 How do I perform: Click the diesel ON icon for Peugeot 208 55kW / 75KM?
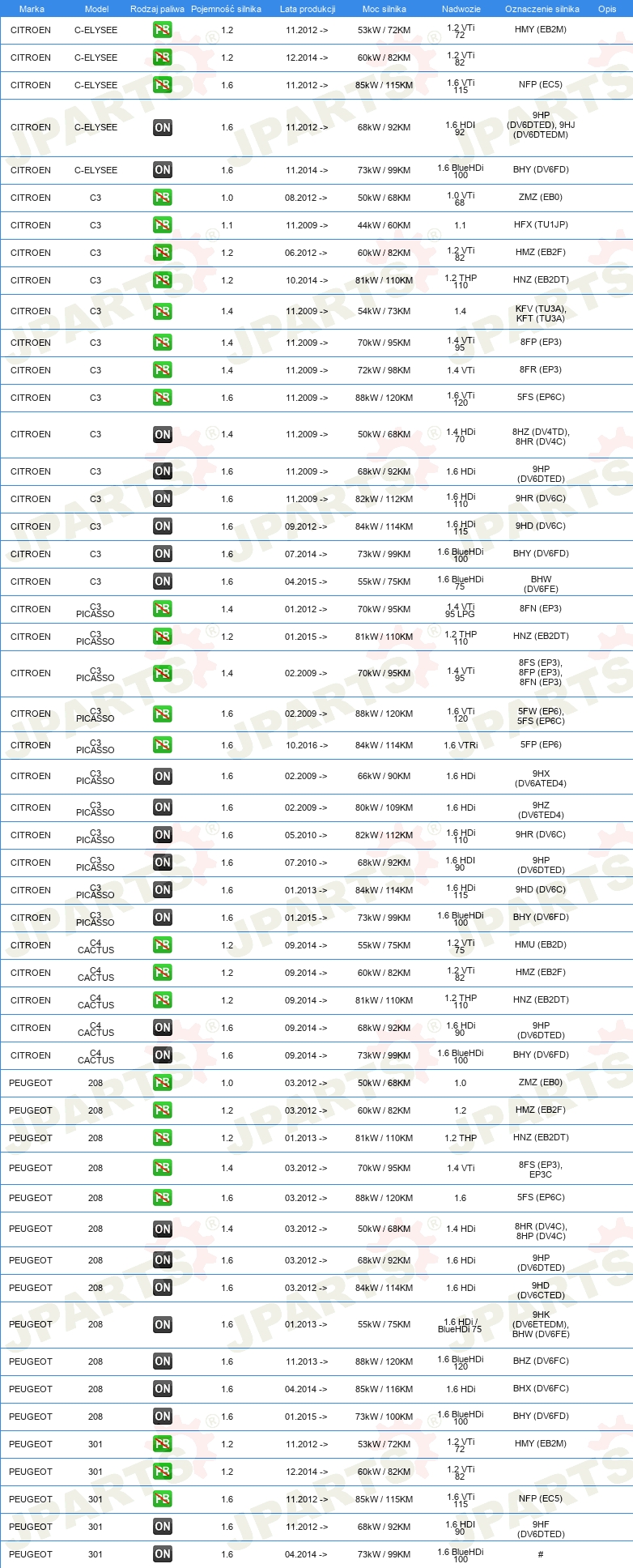point(163,1325)
